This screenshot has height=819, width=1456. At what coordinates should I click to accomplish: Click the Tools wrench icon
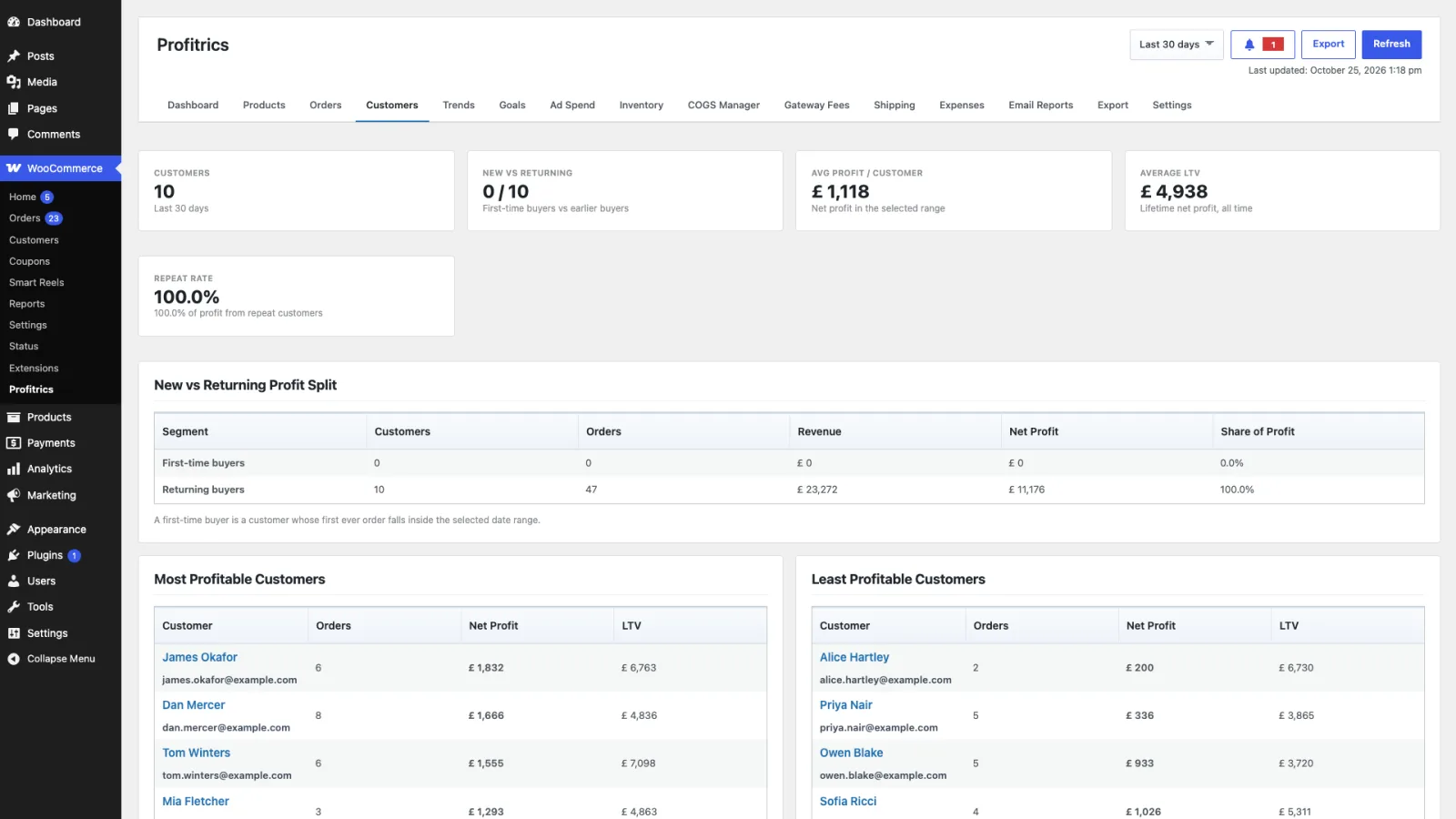pos(14,607)
